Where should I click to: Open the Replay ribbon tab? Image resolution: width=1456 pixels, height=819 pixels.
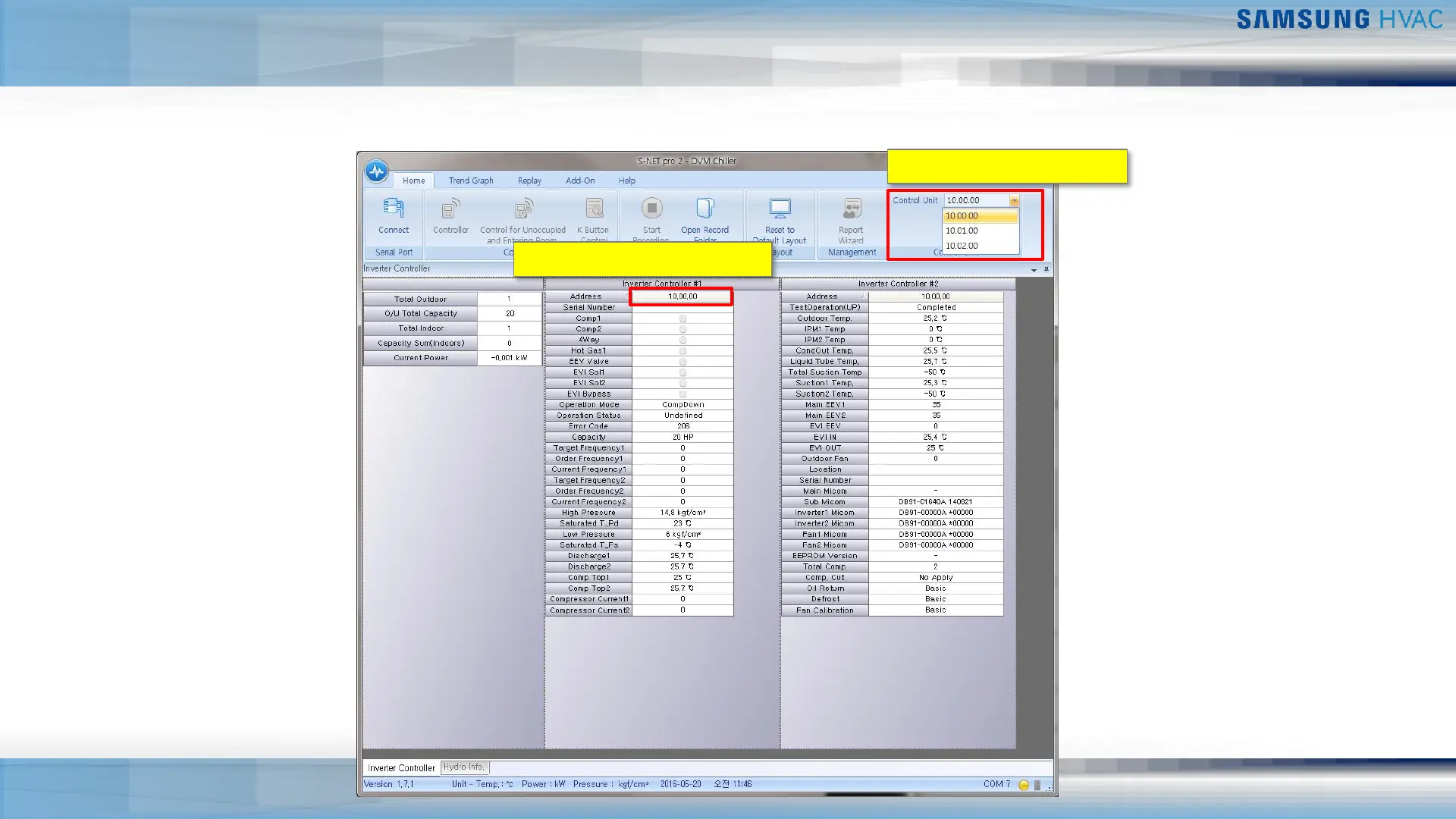pyautogui.click(x=529, y=180)
